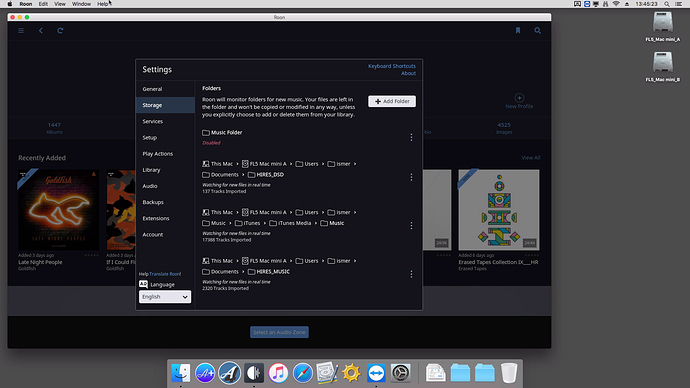Launch Safari from the Dock
690x388 pixels.
(303, 373)
